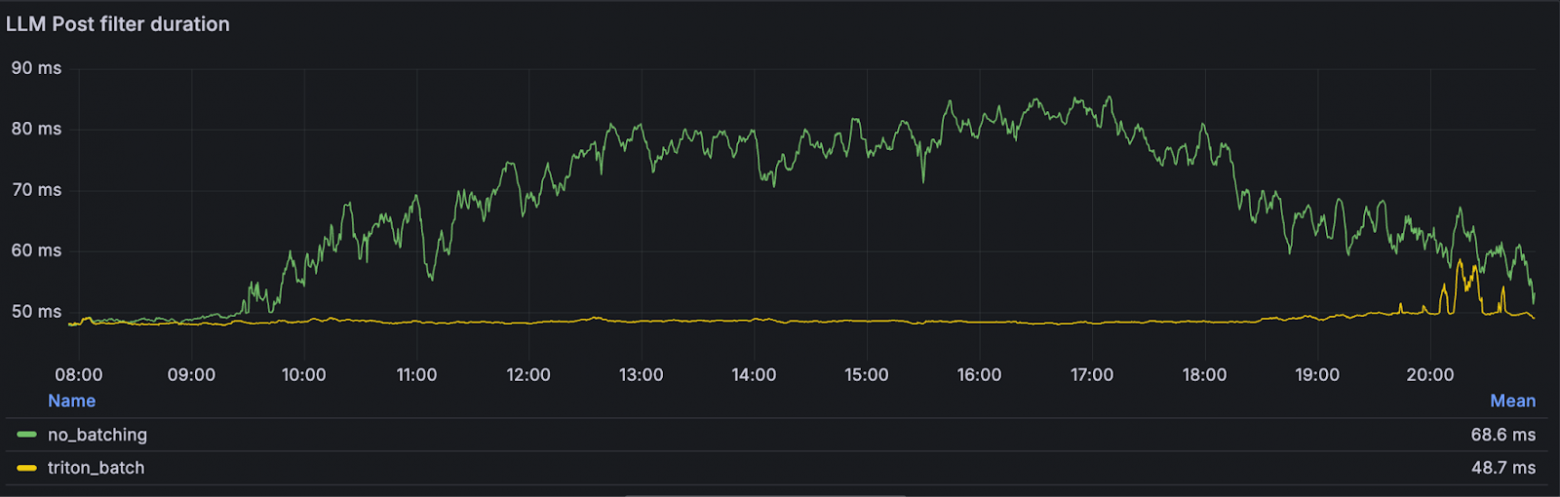Click the LLM Post filter duration panel title
The image size is (1560, 497).
point(118,24)
